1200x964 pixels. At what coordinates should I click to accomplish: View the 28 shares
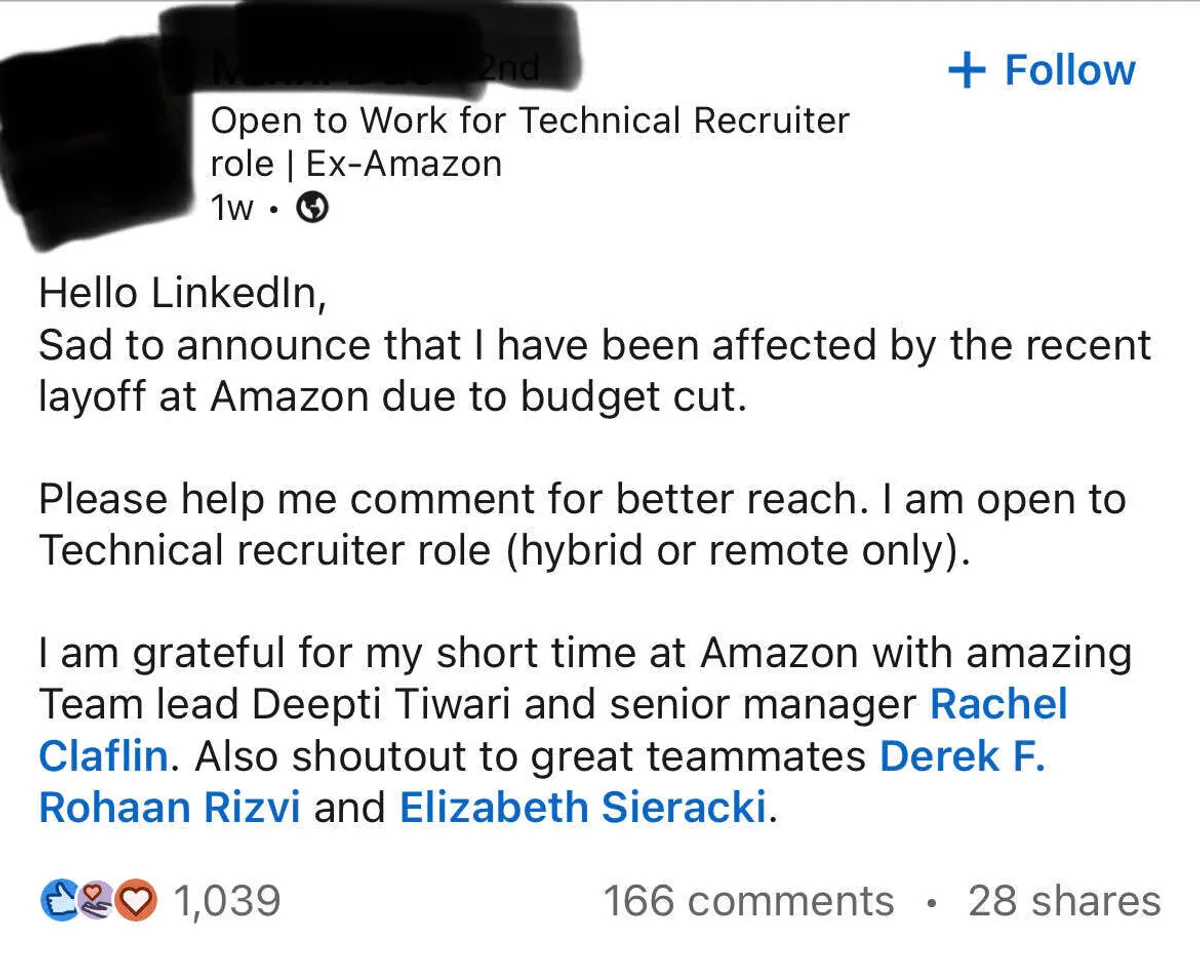click(x=1063, y=901)
